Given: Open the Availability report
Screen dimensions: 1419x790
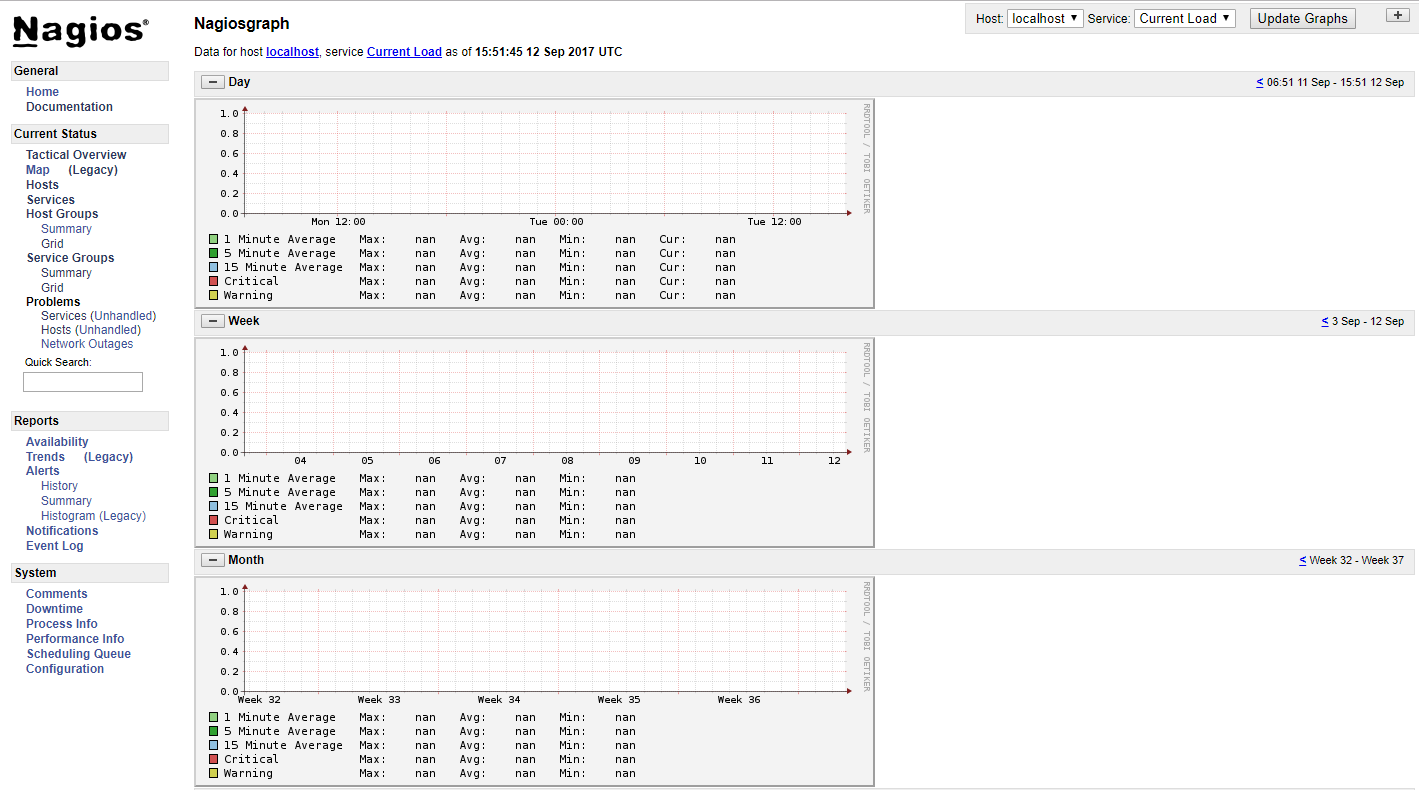Looking at the screenshot, I should pyautogui.click(x=57, y=442).
